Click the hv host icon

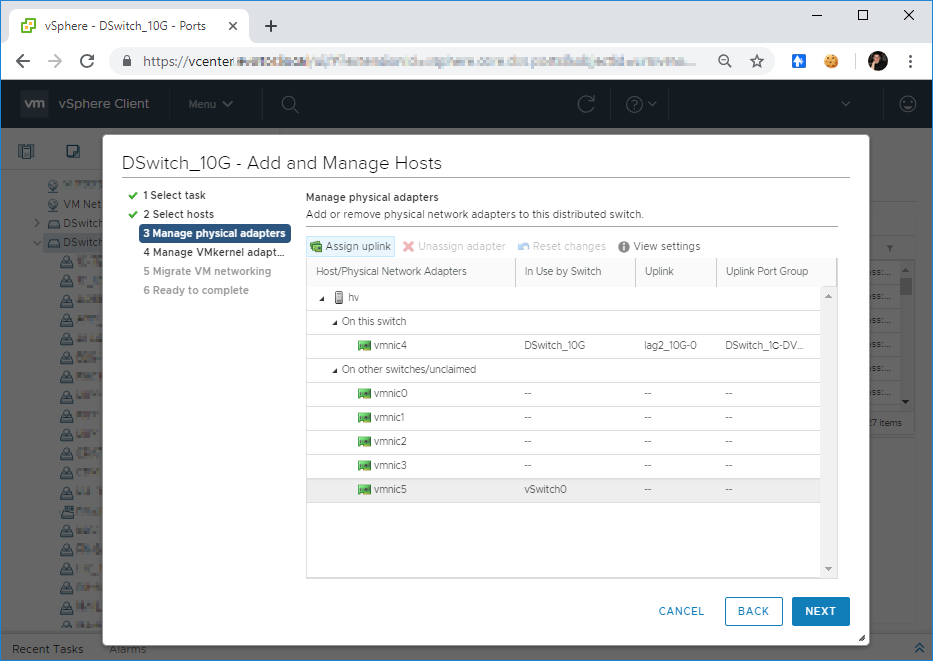[x=339, y=297]
